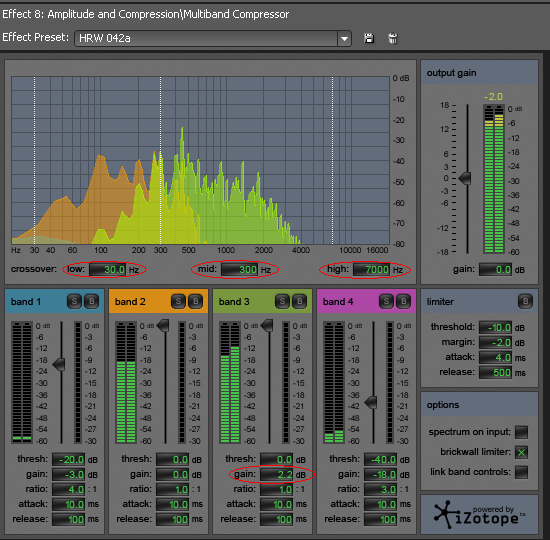Click band 1 thresh value -20.0
The width and height of the screenshot is (550, 540).
coord(68,459)
